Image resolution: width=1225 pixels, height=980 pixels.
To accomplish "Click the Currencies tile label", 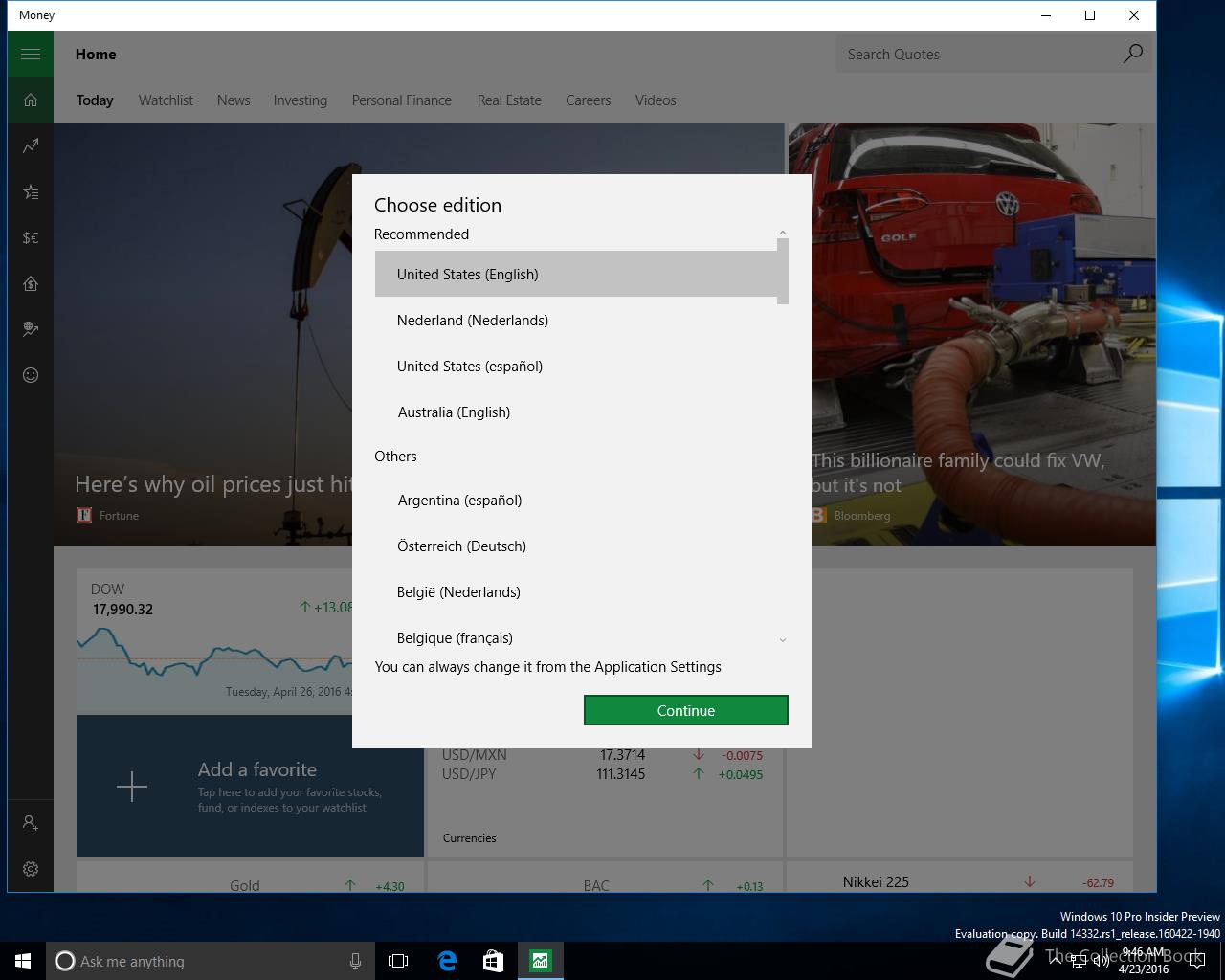I will [x=469, y=838].
